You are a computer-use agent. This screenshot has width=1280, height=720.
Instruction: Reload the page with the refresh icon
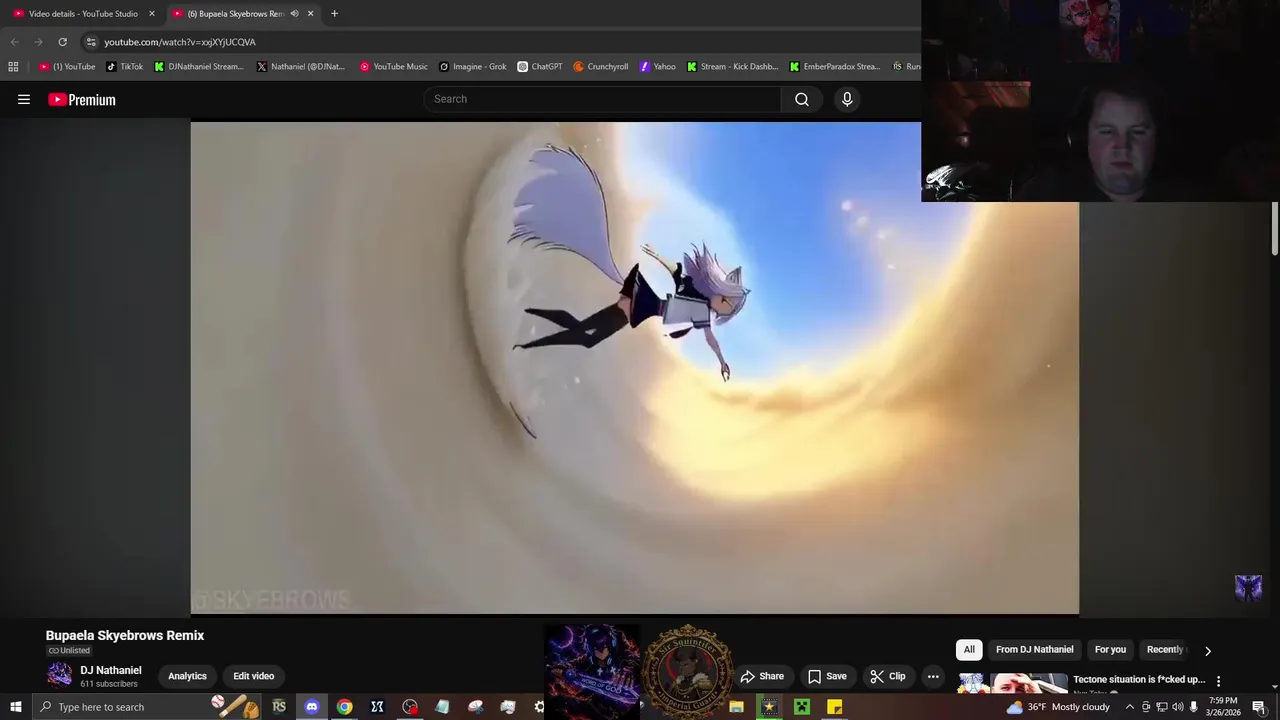[x=62, y=42]
